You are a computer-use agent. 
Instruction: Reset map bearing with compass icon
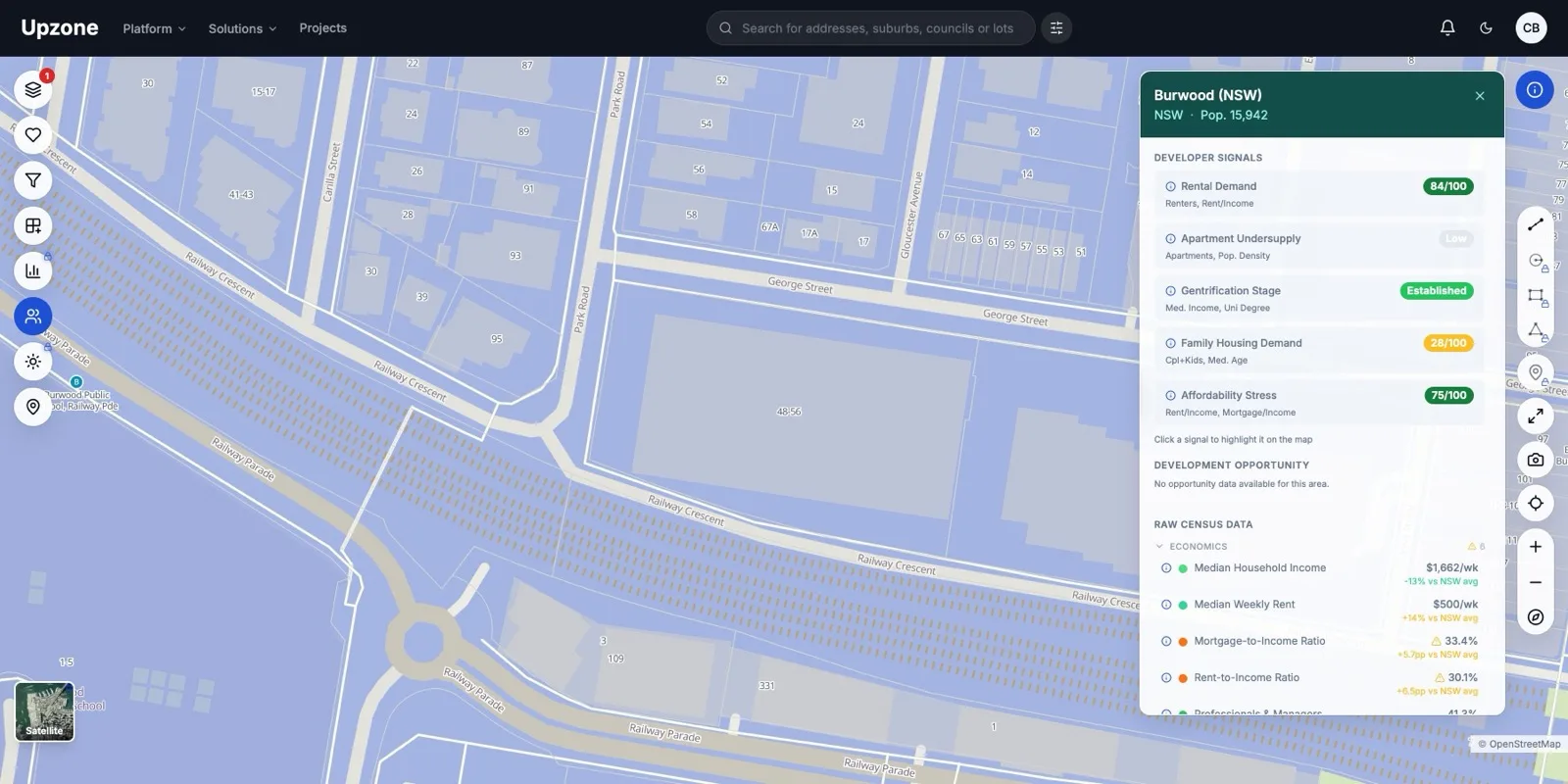tap(1536, 617)
